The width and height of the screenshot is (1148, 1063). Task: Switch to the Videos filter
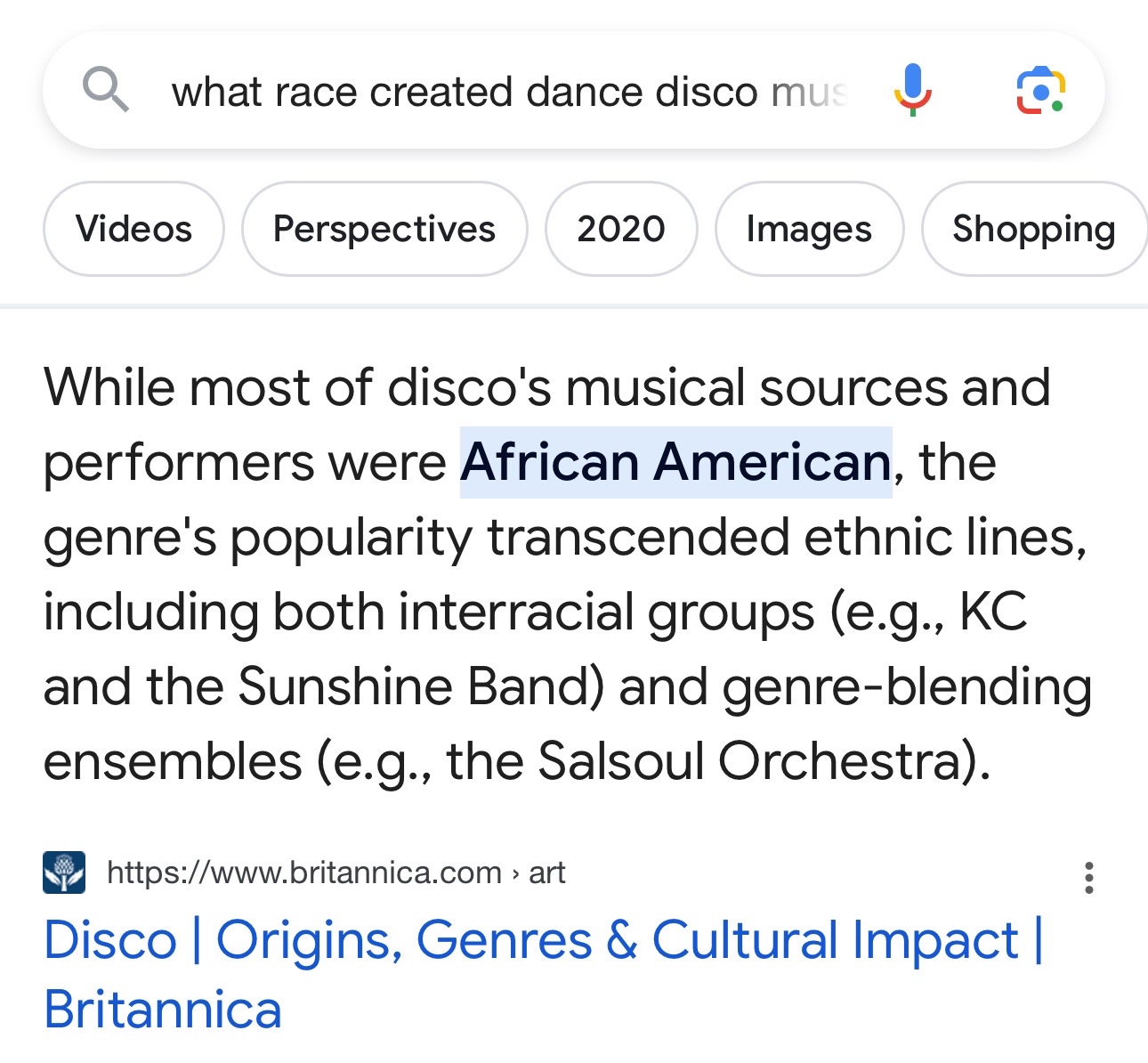(133, 229)
